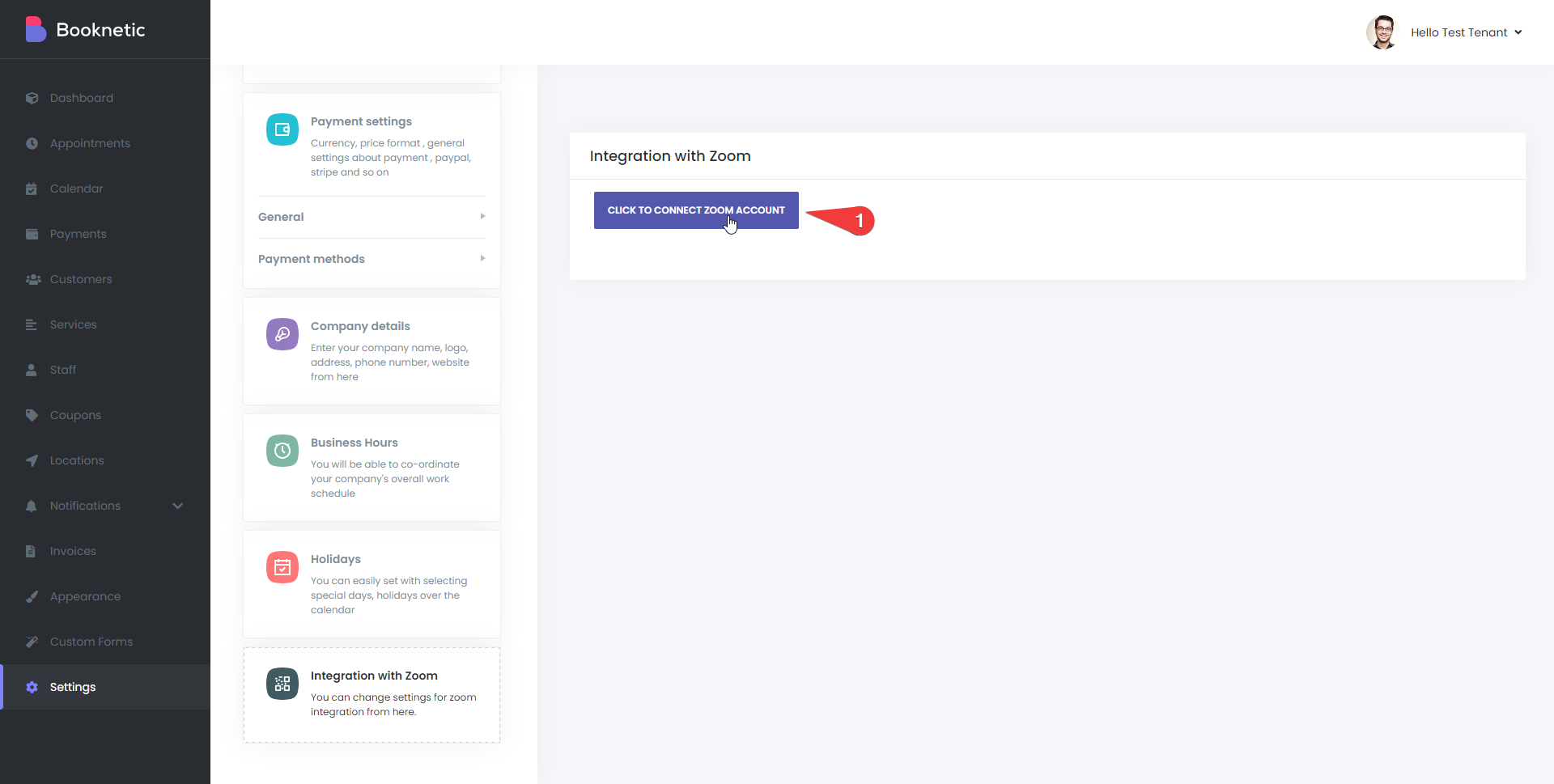Expand the Notifications submenu chevron
1554x784 pixels.
click(x=178, y=506)
